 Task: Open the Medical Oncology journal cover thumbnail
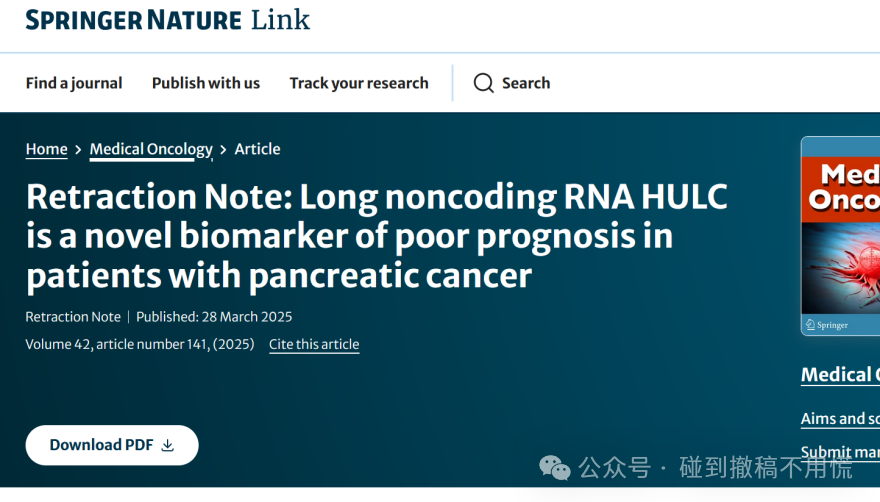coord(840,236)
